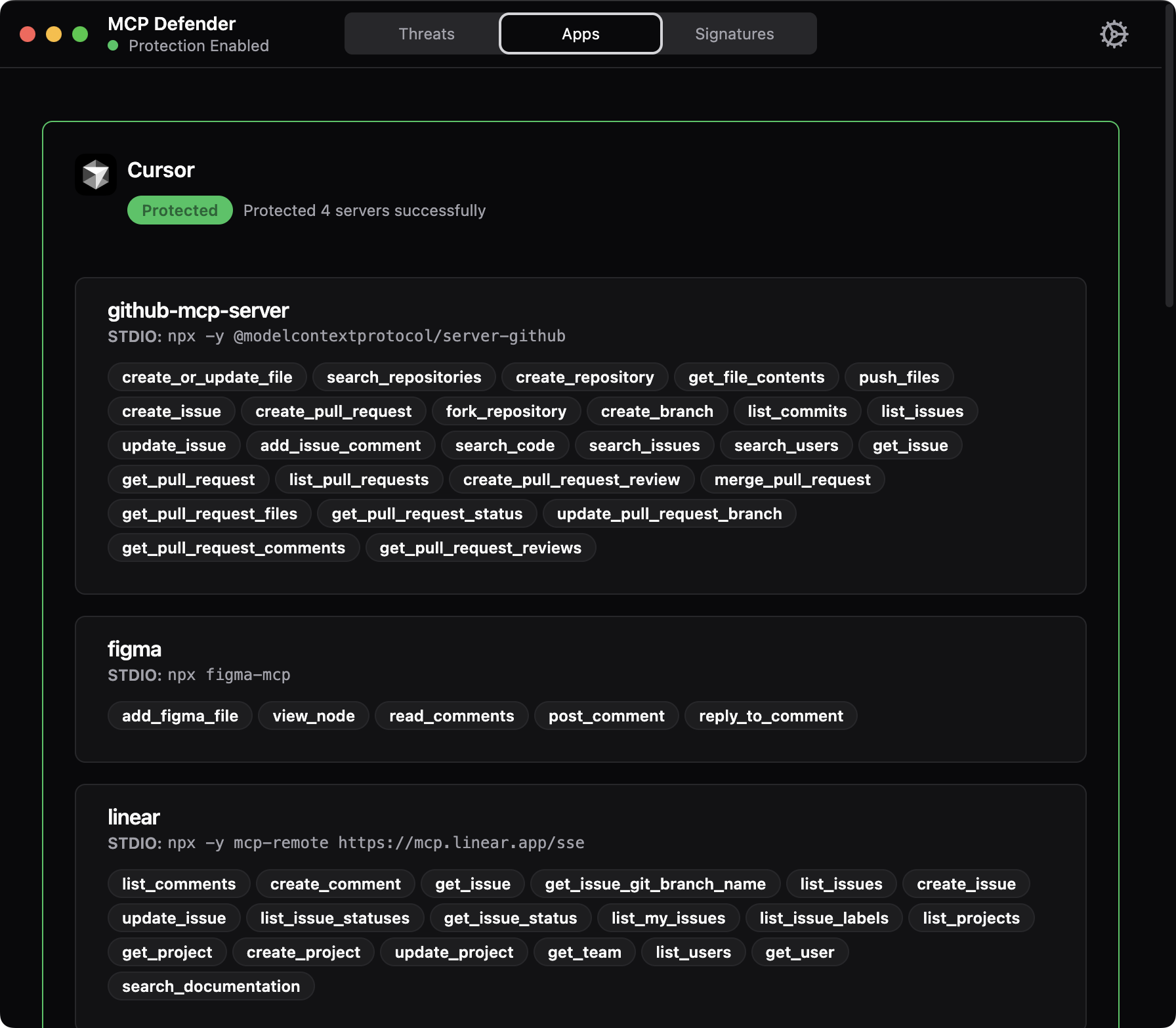This screenshot has height=1028, width=1176.
Task: Open the settings gear icon
Action: pos(1114,34)
